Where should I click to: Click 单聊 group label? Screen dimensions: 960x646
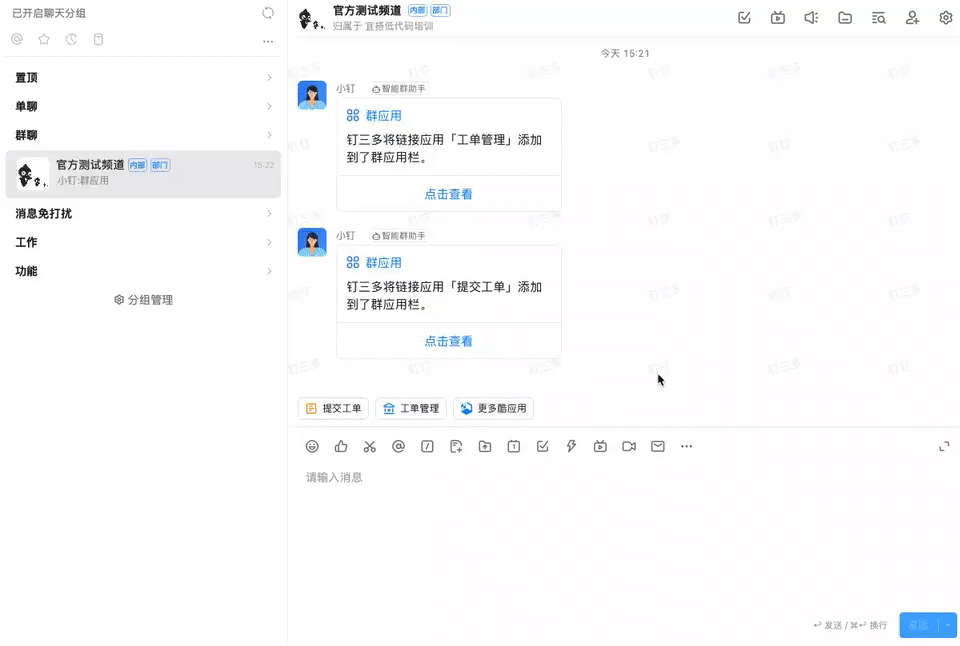pos(26,107)
